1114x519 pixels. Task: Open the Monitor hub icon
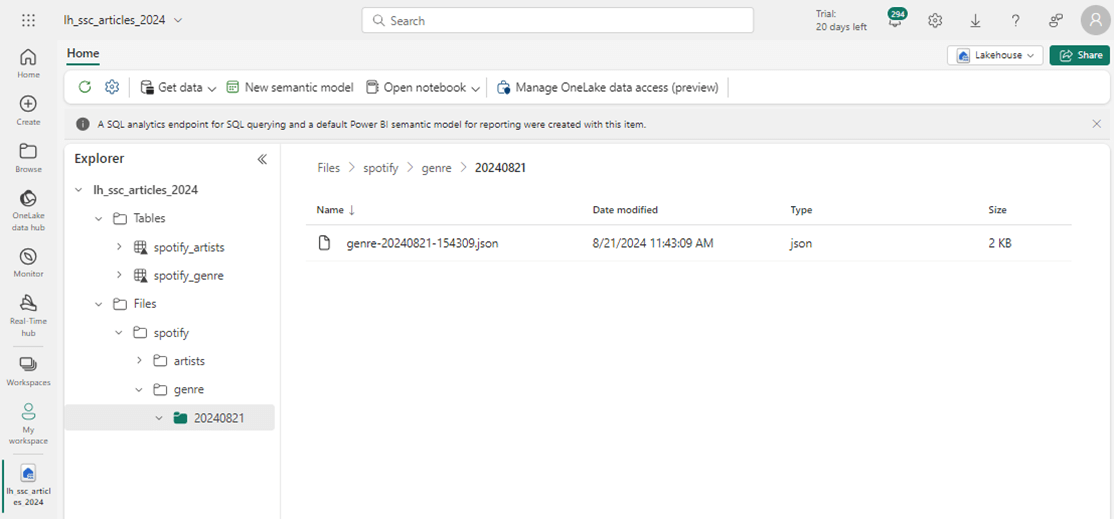[28, 262]
